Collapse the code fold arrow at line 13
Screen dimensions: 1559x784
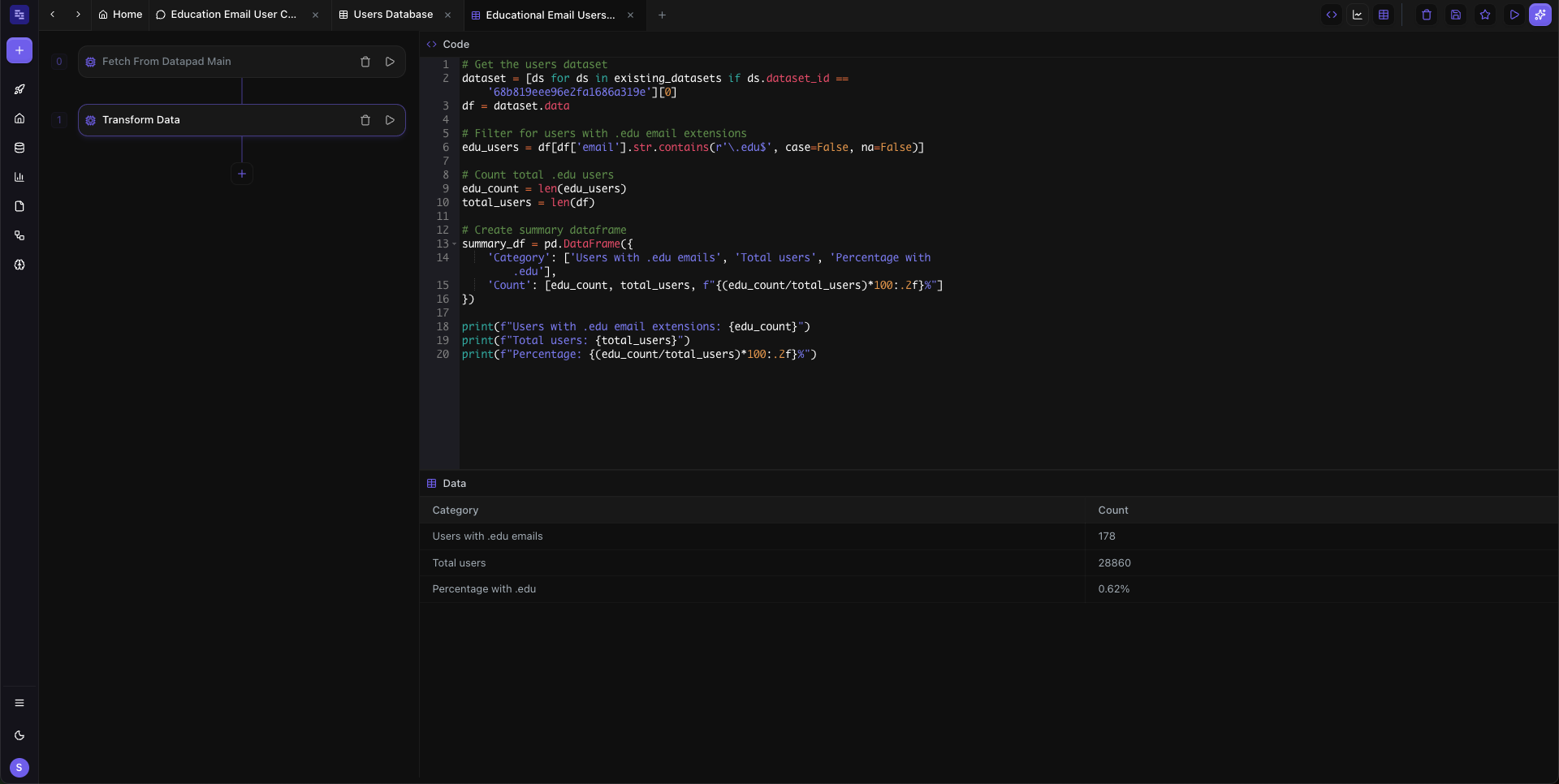click(455, 244)
